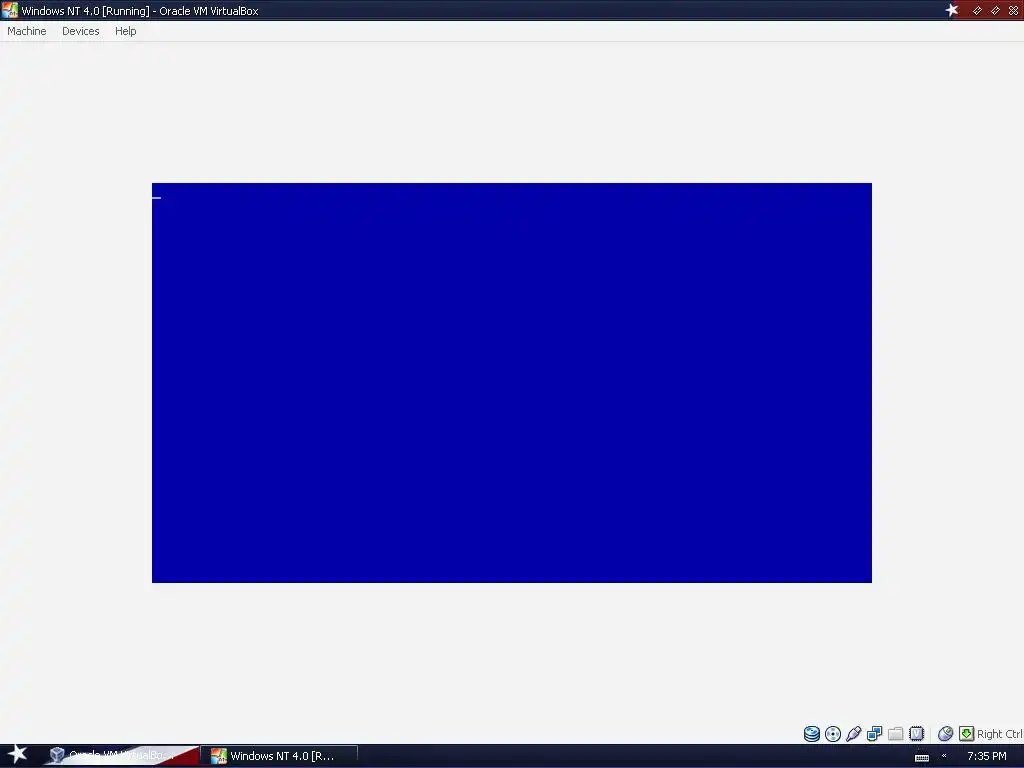Open the Machine menu
This screenshot has width=1024, height=768.
(x=27, y=31)
